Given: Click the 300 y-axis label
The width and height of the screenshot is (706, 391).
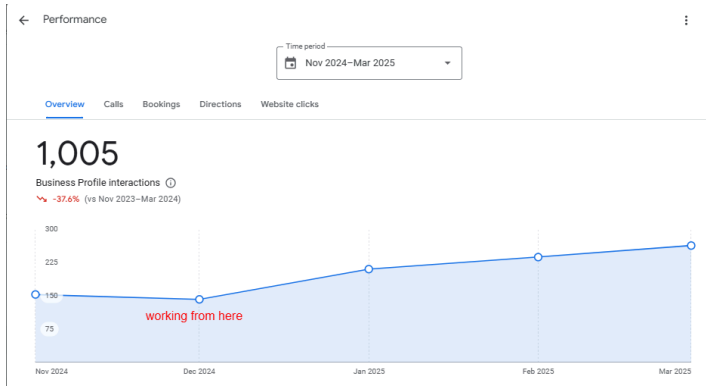Looking at the screenshot, I should pos(51,229).
